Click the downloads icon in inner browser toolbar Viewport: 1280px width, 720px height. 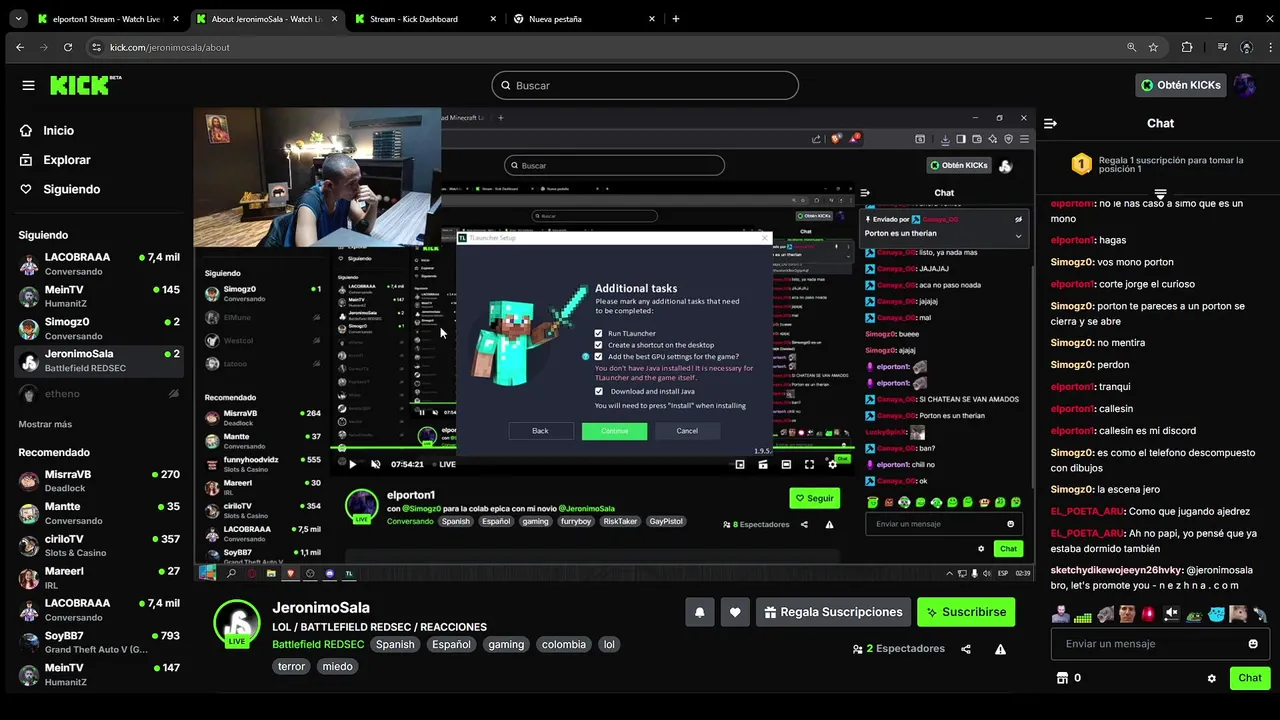(945, 139)
